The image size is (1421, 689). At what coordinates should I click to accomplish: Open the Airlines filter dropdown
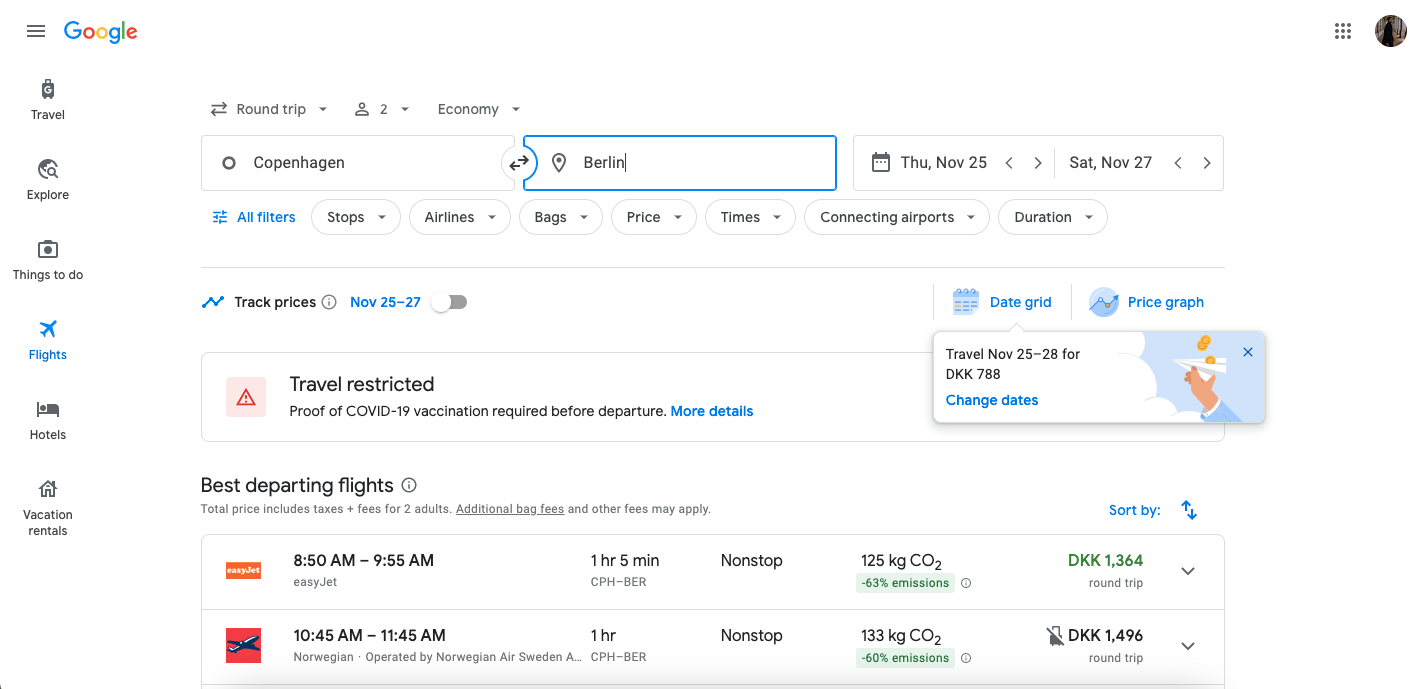click(x=460, y=217)
